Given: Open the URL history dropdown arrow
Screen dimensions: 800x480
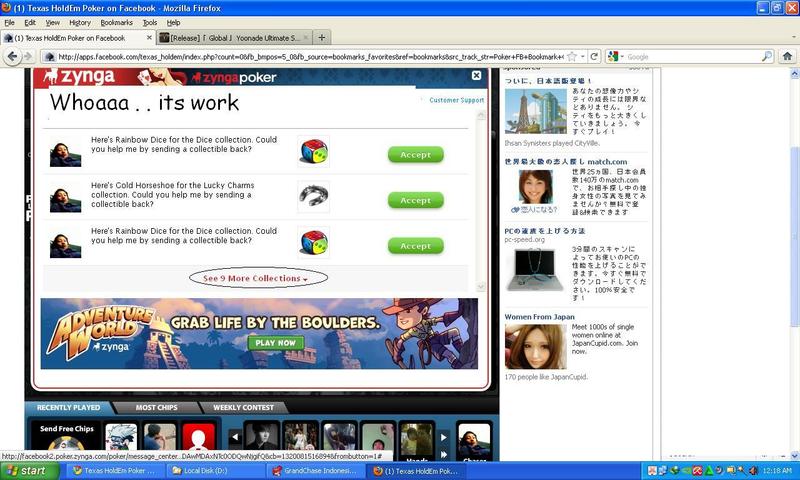Looking at the screenshot, I should coord(583,57).
